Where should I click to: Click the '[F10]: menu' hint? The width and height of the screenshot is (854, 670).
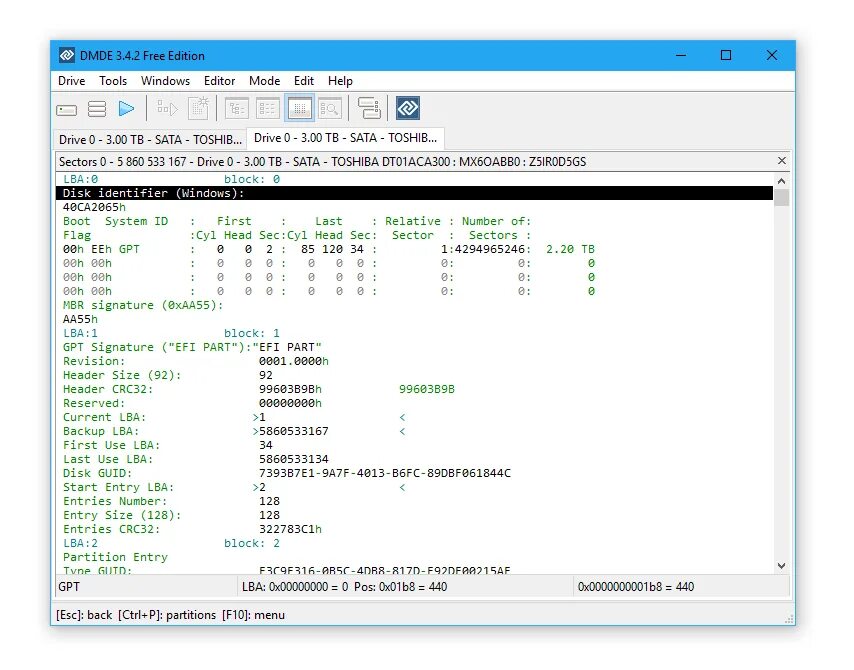[253, 616]
